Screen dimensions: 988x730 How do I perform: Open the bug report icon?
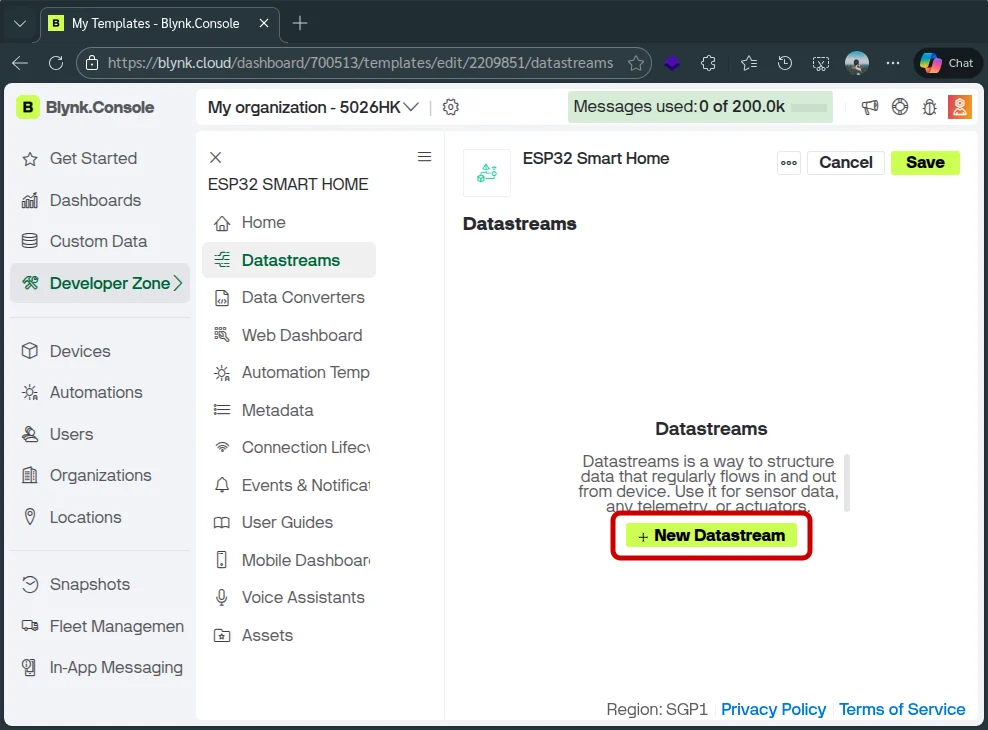pos(929,107)
